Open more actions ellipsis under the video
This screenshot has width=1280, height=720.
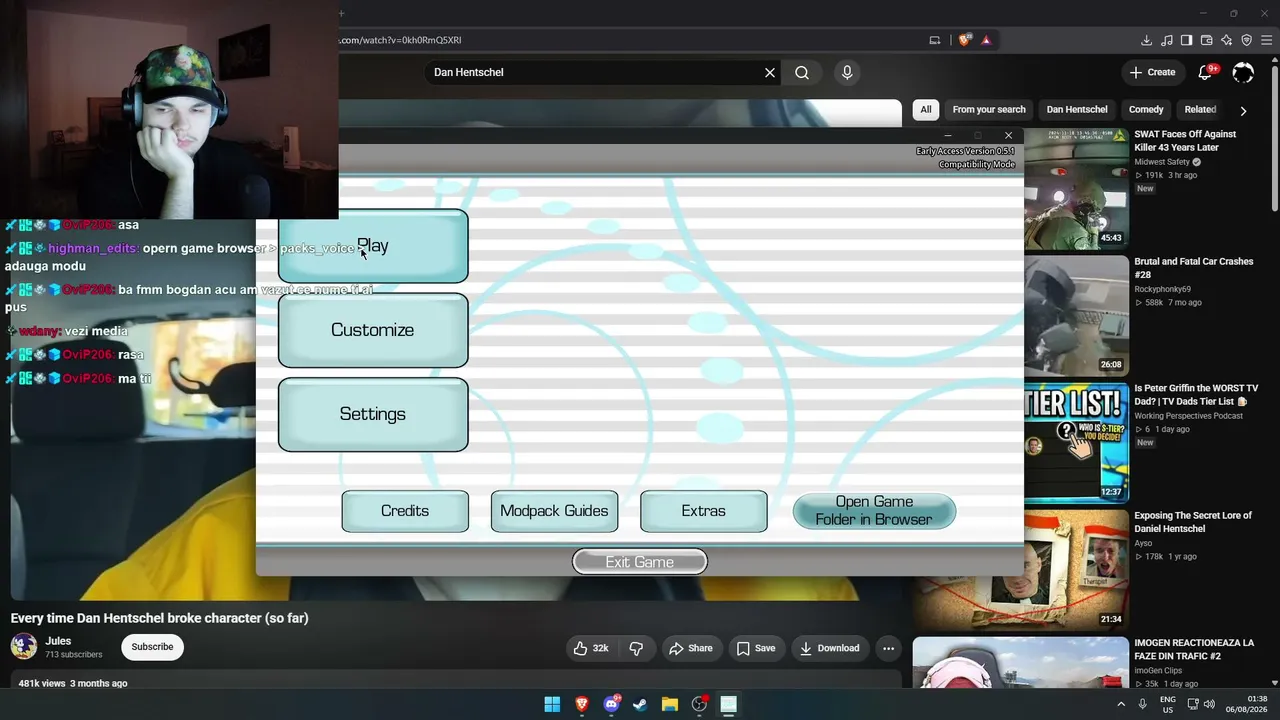pyautogui.click(x=888, y=648)
